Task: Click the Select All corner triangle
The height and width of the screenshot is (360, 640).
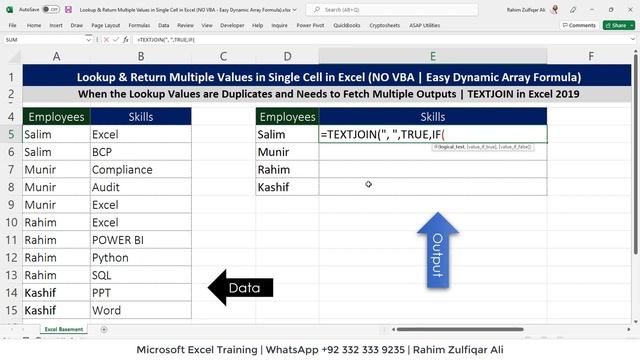Action: [x=15, y=56]
